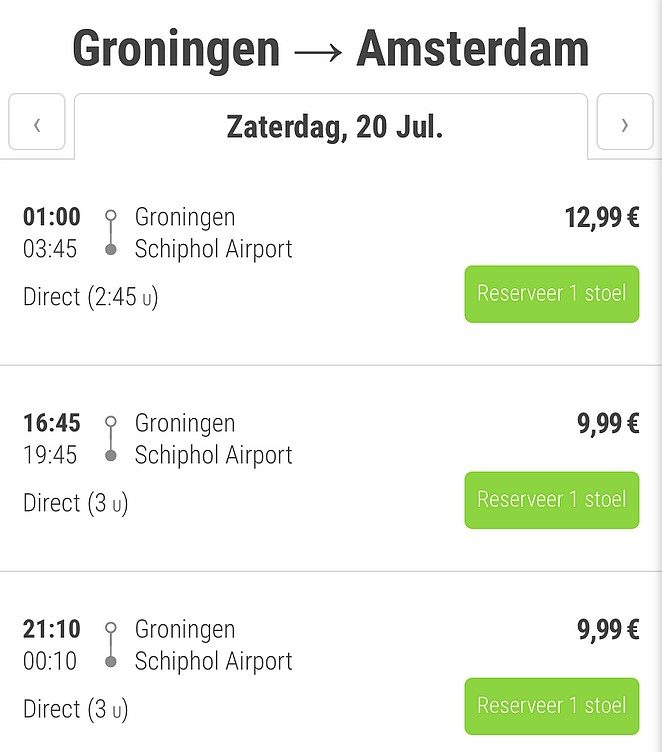Expand Direct (2:45 u) trip details
Viewport: 662px width, 752px height.
91,297
